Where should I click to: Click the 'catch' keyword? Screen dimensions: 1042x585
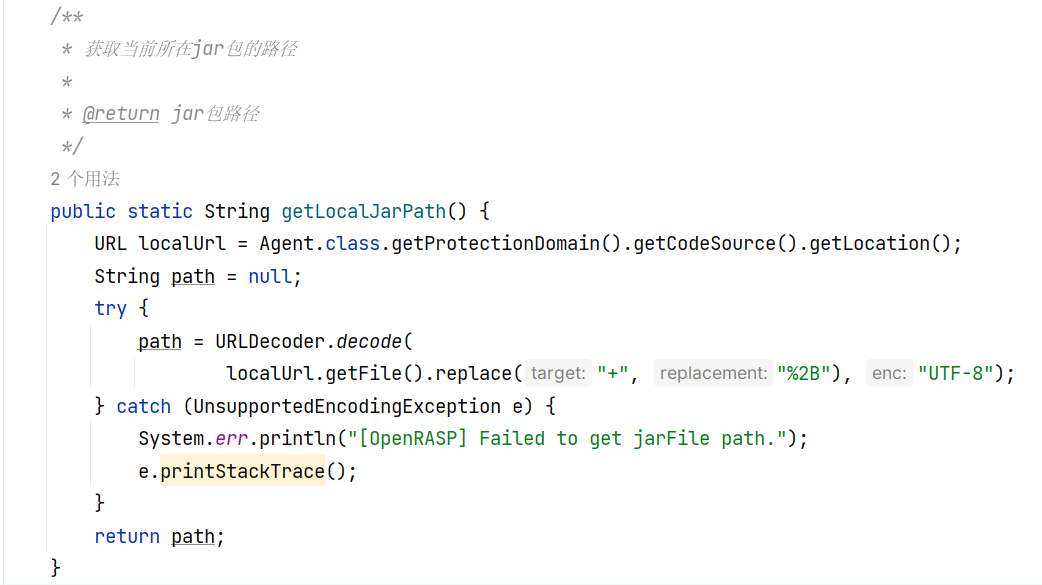click(144, 406)
